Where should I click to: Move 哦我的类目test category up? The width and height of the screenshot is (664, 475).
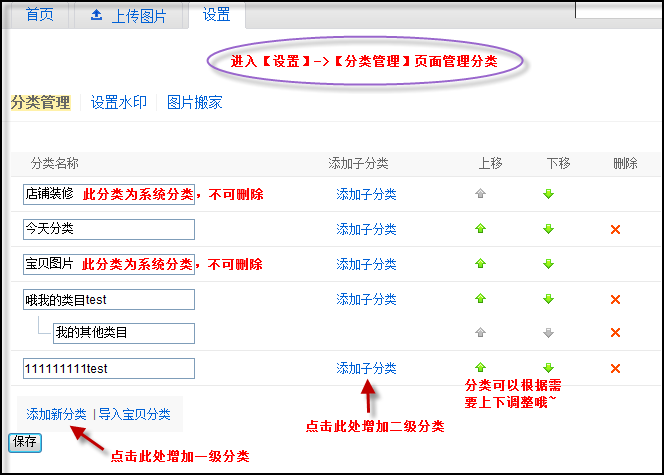(x=481, y=299)
